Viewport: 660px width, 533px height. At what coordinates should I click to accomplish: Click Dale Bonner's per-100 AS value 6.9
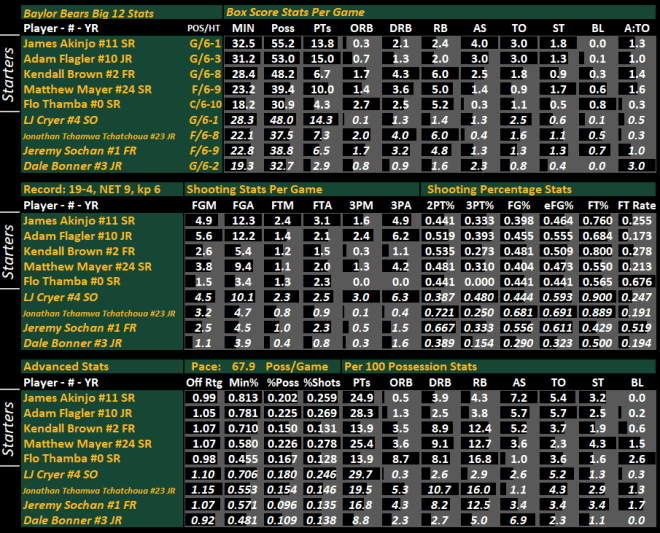518,520
